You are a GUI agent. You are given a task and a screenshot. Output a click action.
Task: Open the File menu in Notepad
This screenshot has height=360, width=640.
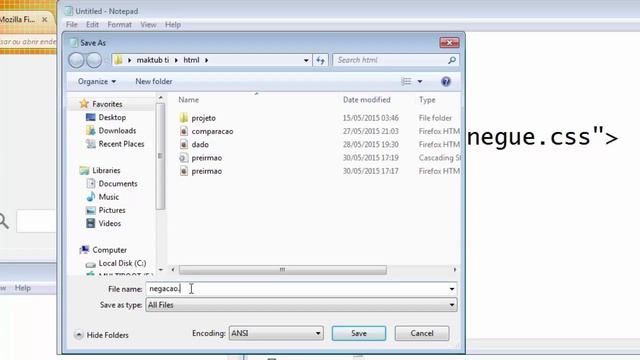tap(71, 25)
